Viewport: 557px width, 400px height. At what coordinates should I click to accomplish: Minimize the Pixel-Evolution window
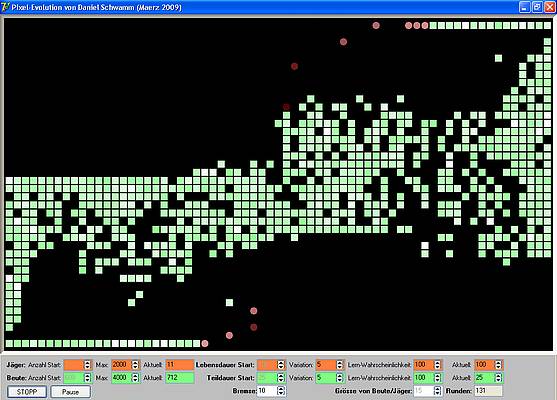(524, 7)
